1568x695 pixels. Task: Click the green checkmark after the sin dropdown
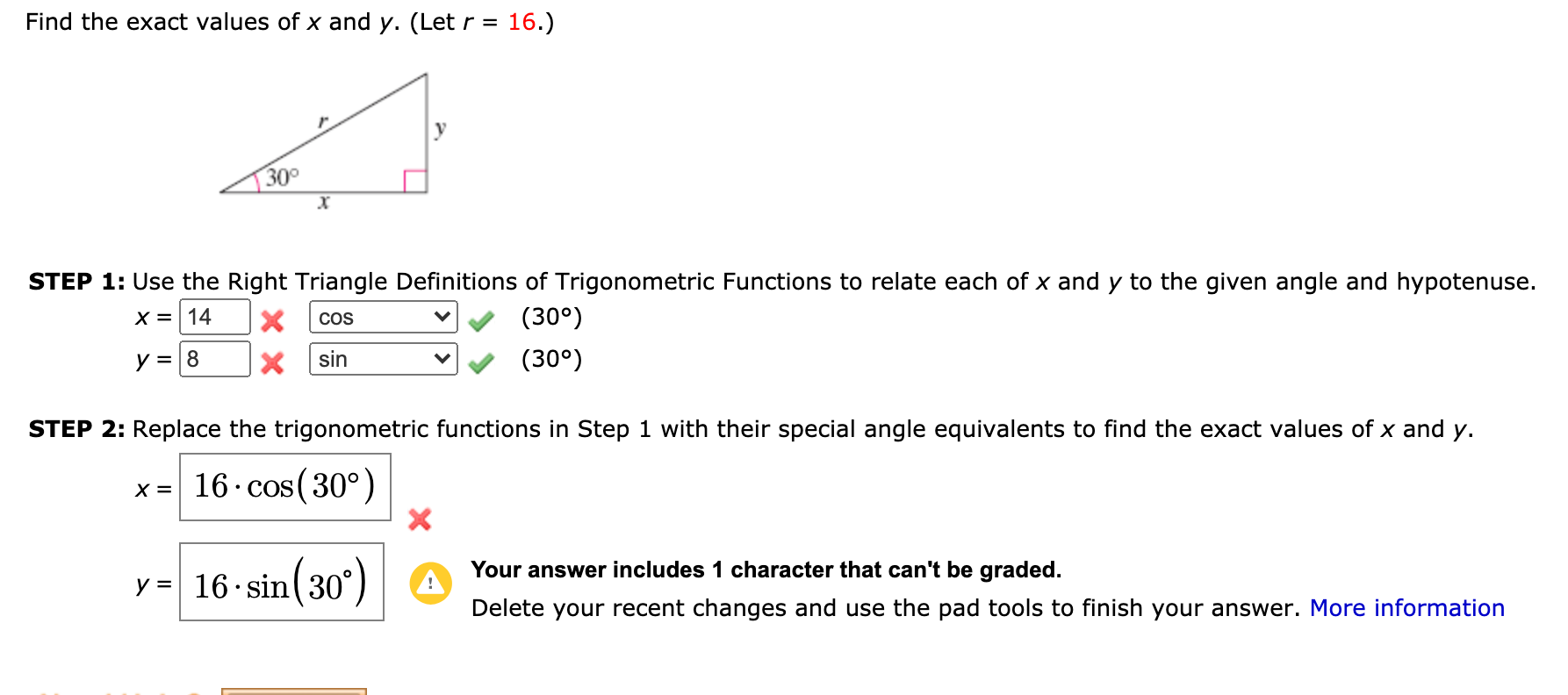[482, 361]
